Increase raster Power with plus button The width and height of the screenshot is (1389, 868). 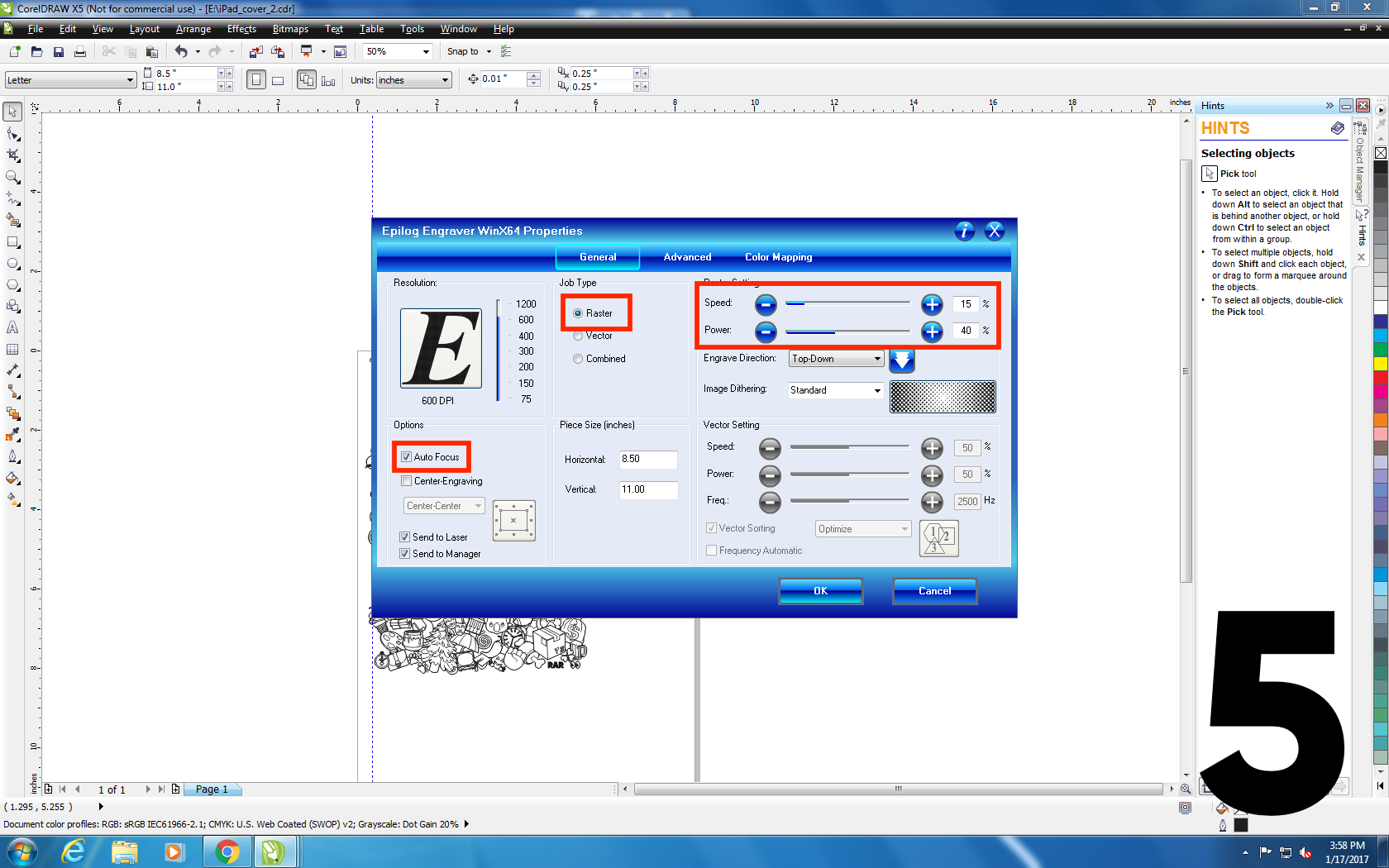932,331
